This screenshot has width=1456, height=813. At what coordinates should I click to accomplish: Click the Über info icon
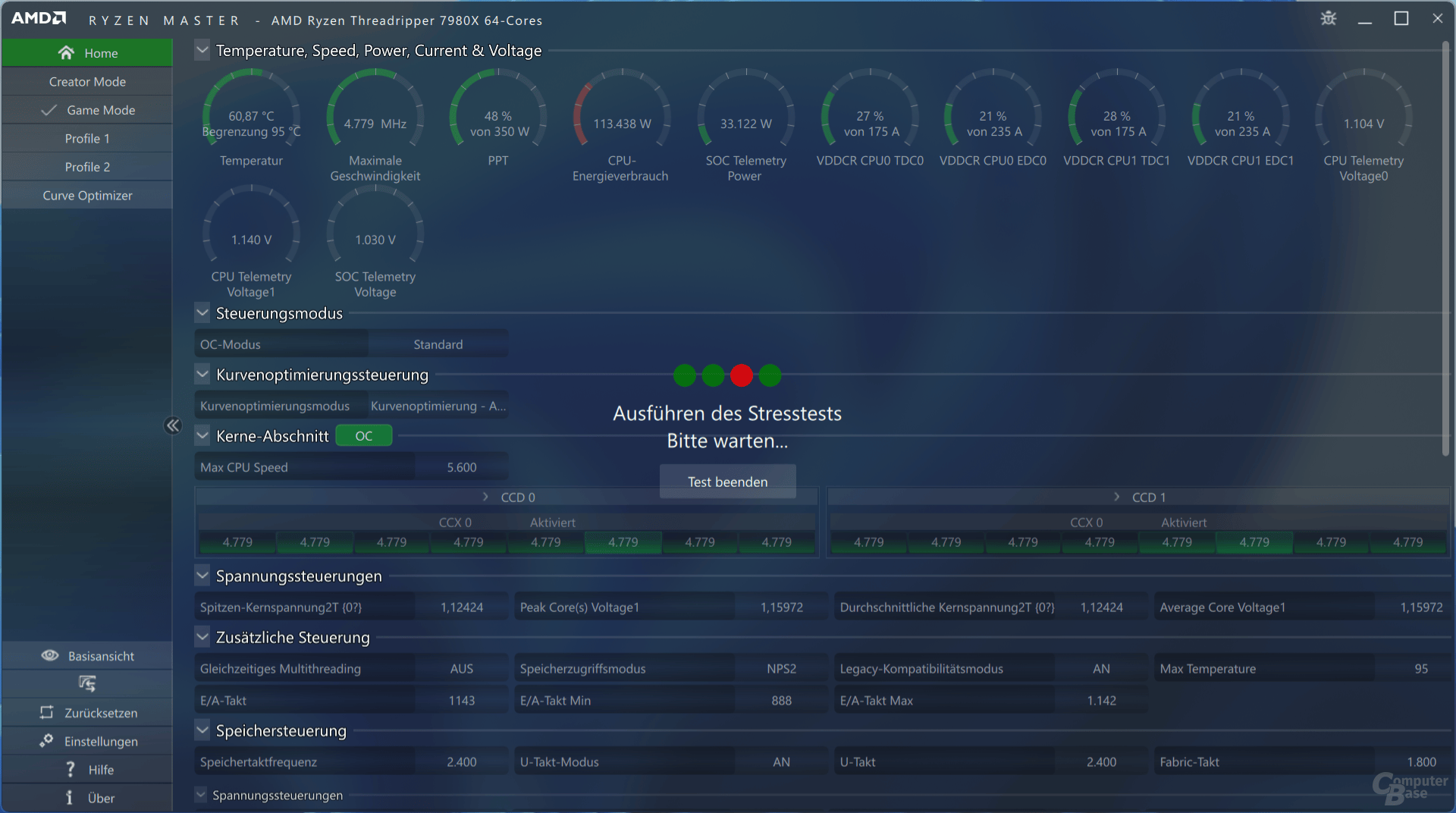click(x=70, y=798)
